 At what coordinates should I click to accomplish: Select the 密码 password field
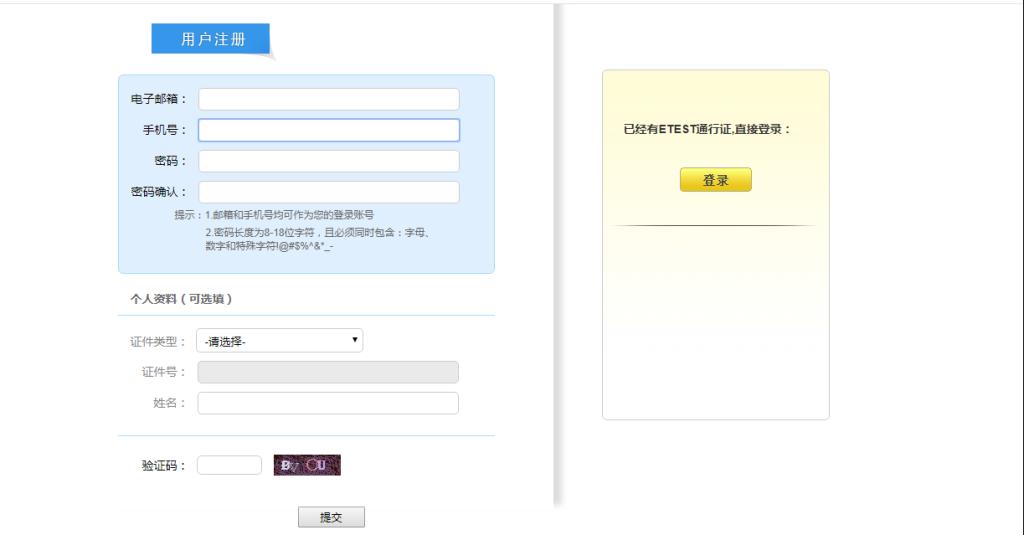(328, 161)
